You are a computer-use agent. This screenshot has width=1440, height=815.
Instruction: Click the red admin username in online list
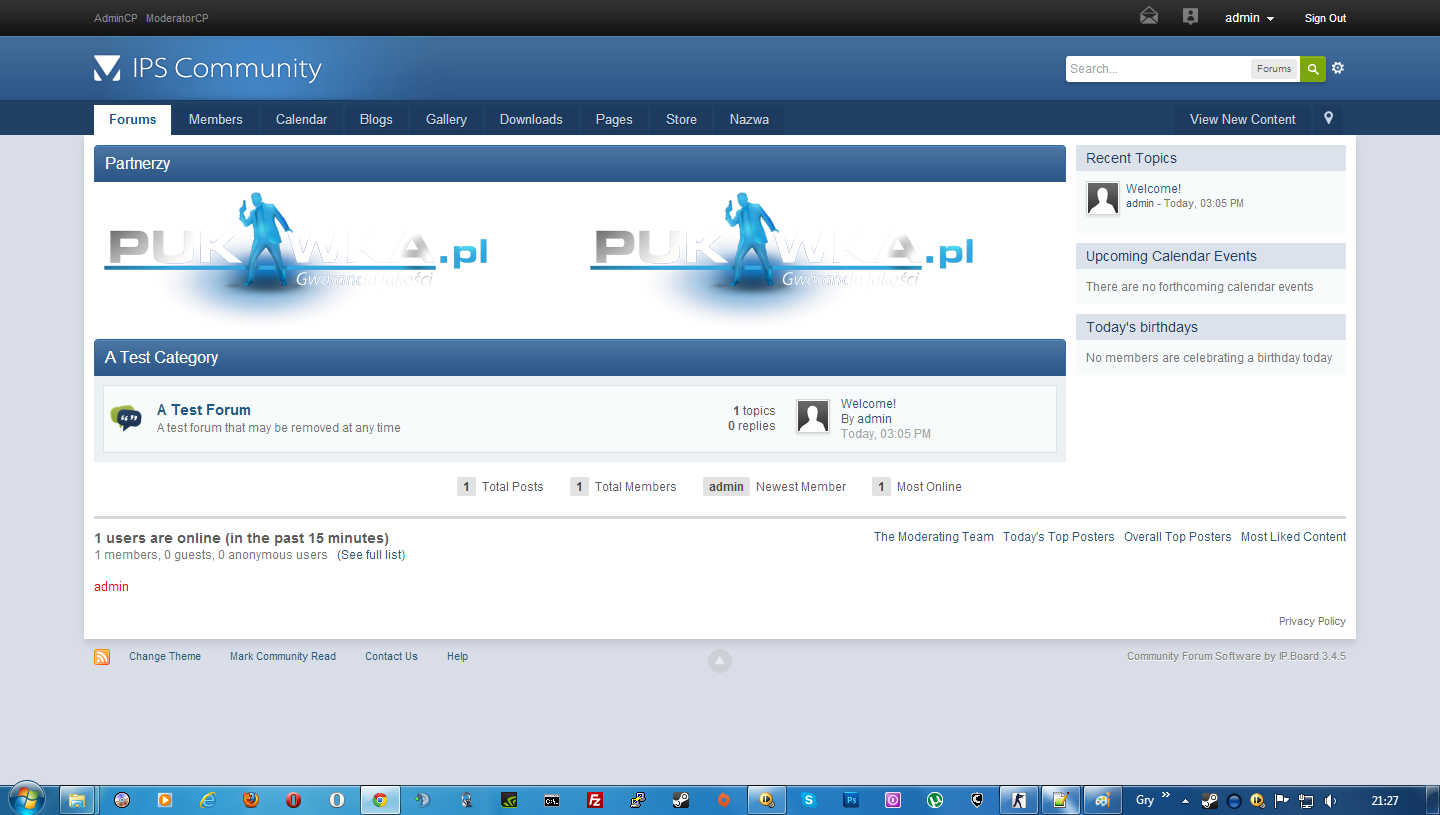coord(111,587)
